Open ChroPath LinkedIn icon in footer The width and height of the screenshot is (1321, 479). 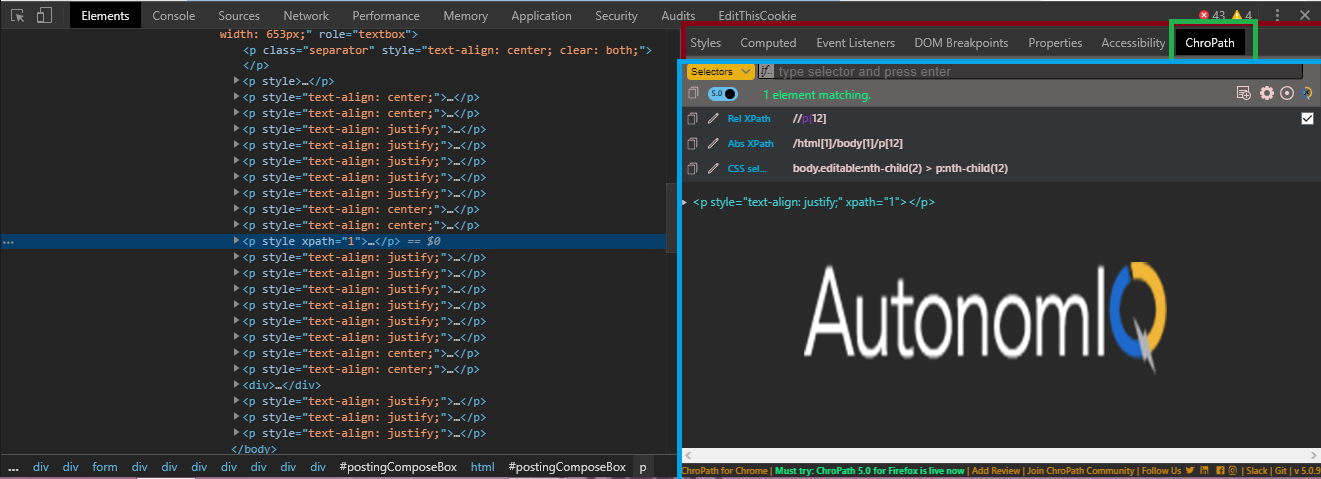click(x=1205, y=470)
